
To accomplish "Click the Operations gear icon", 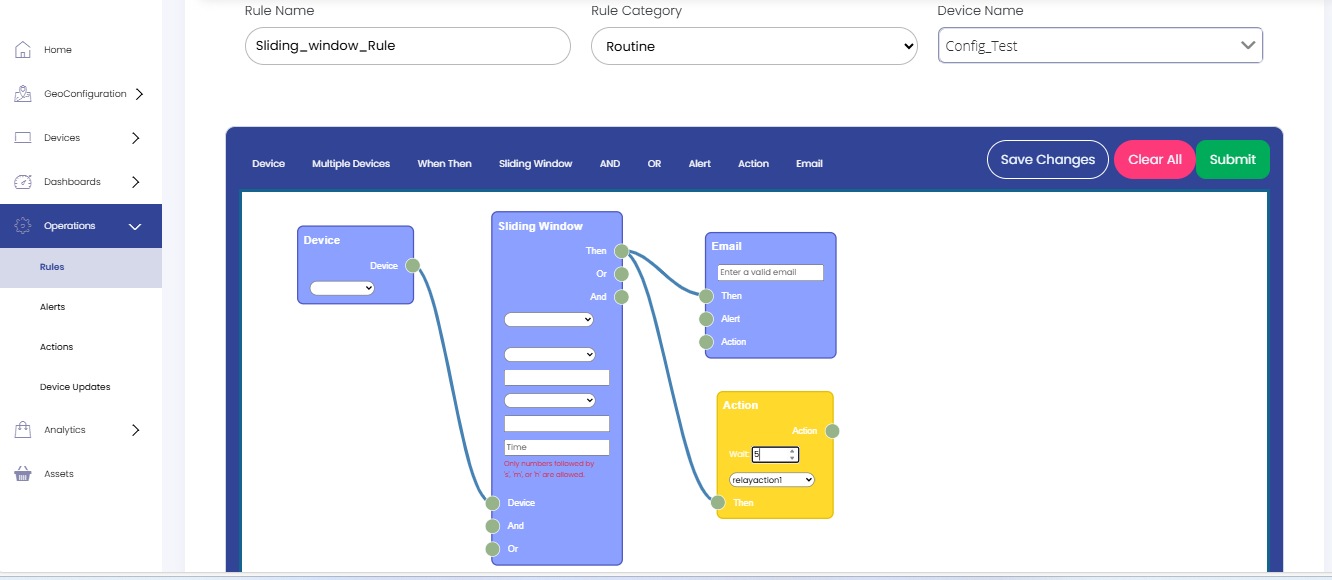I will (23, 226).
